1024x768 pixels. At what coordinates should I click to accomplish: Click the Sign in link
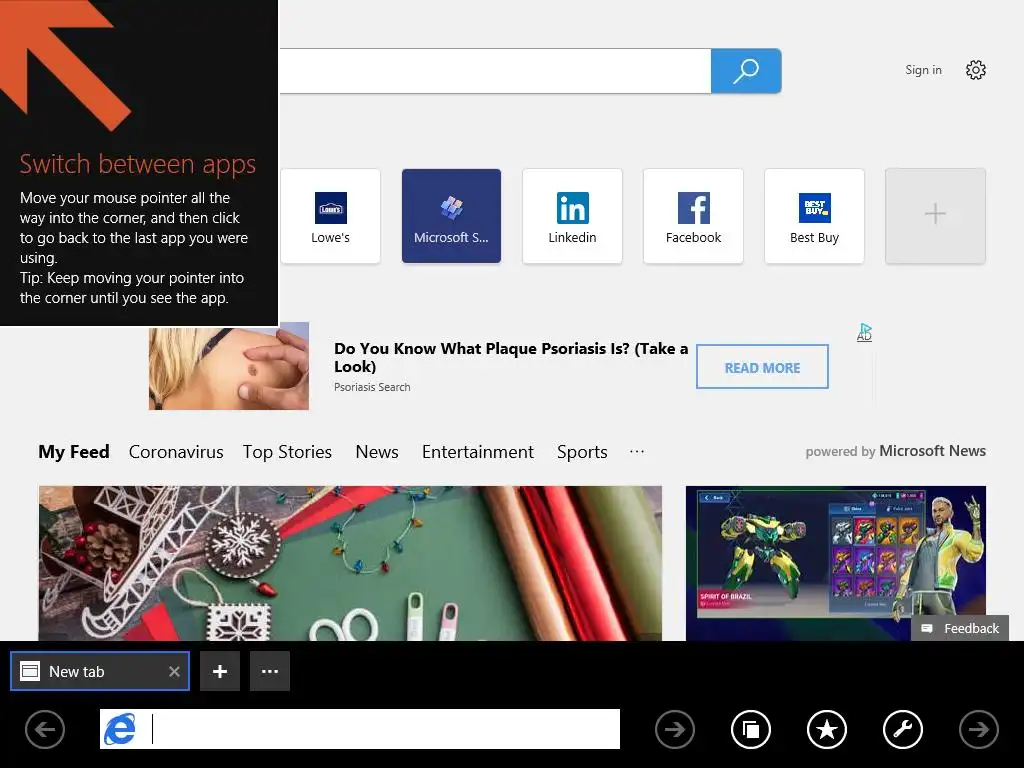tap(923, 70)
